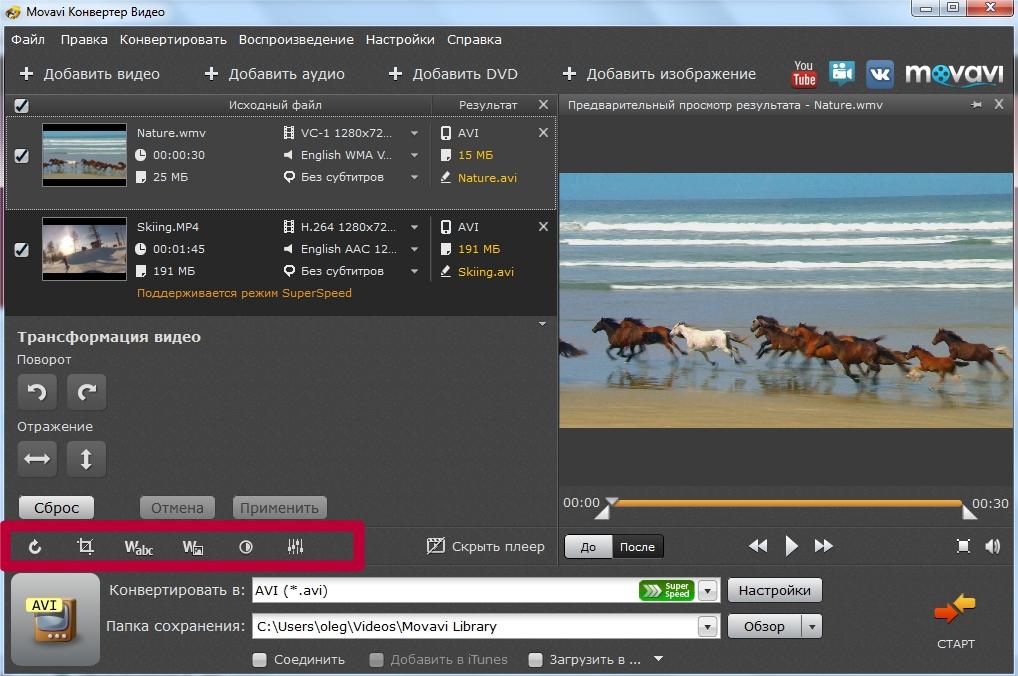Open the Movavi logo link
This screenshot has width=1018, height=676.
point(954,73)
